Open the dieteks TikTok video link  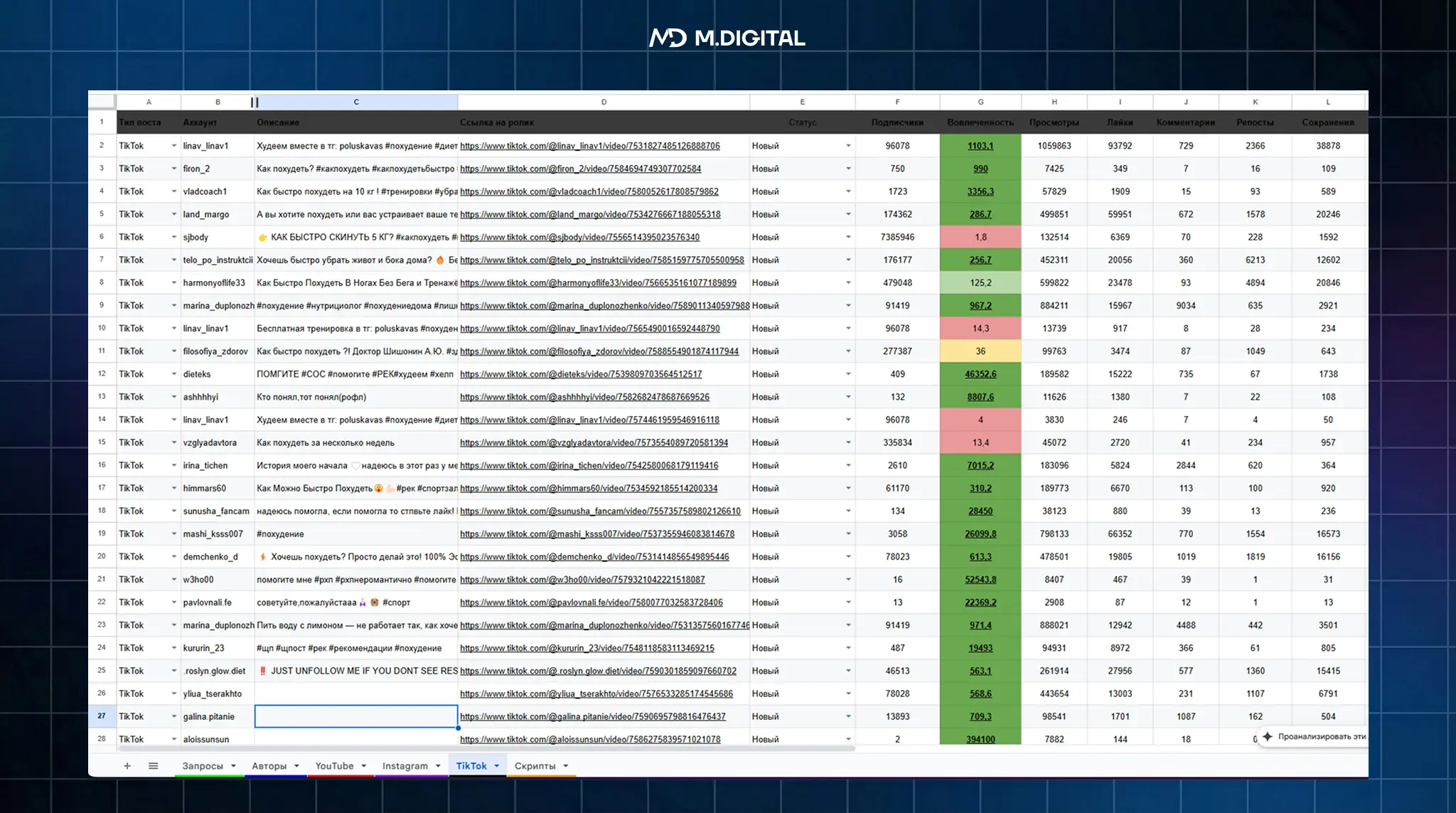[580, 374]
